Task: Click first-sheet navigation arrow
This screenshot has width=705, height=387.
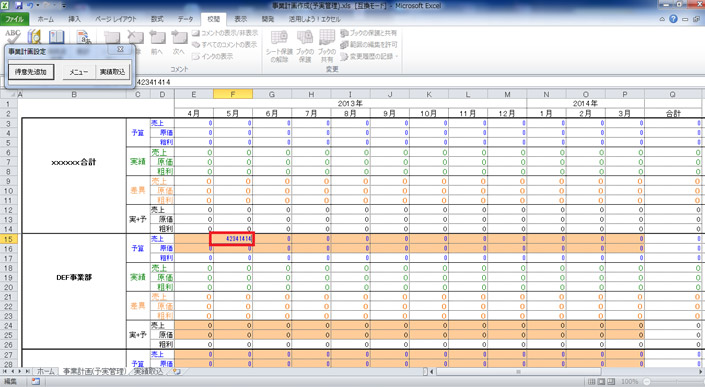Action: tap(4, 371)
